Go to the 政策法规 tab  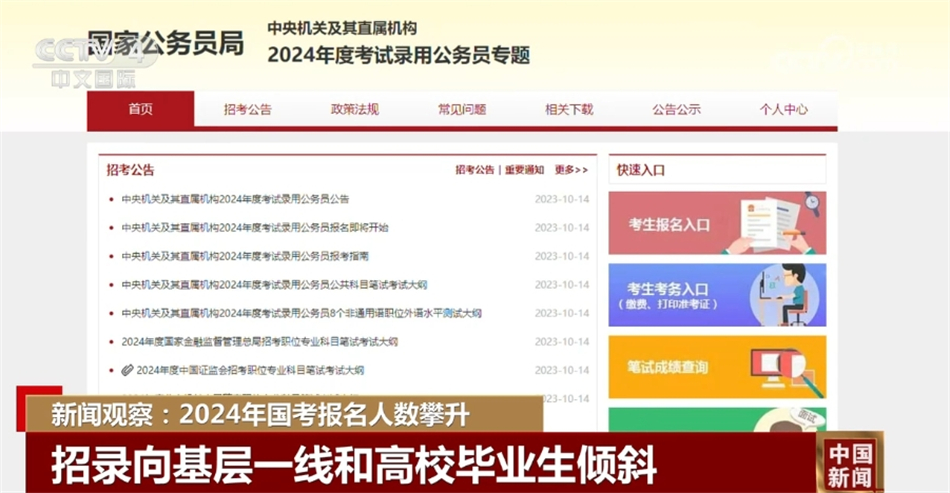[x=355, y=109]
